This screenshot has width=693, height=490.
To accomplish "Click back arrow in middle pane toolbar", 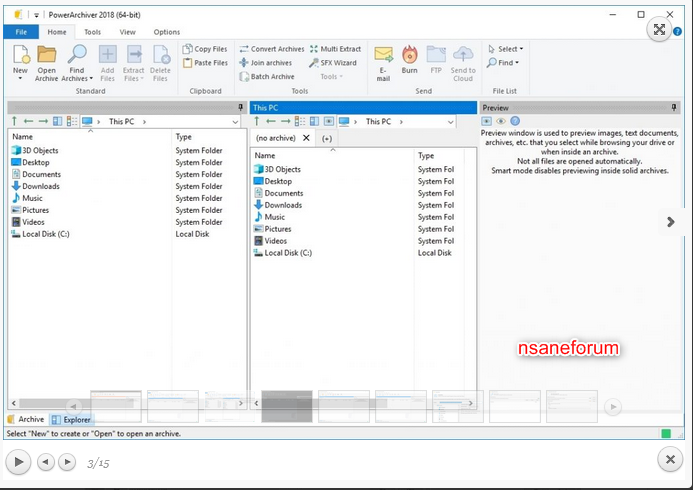I will (271, 121).
